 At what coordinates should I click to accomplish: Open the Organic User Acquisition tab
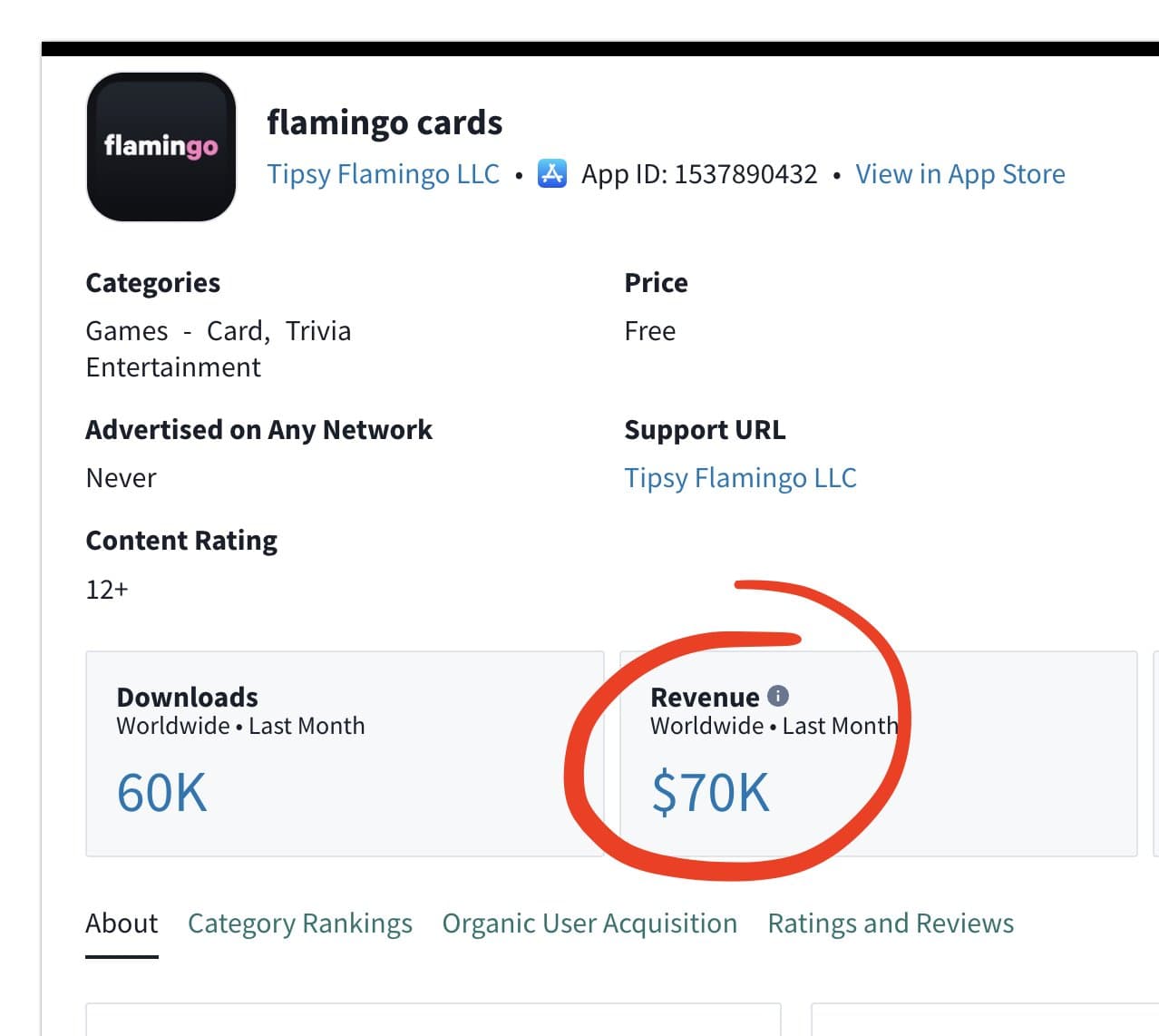click(x=589, y=923)
